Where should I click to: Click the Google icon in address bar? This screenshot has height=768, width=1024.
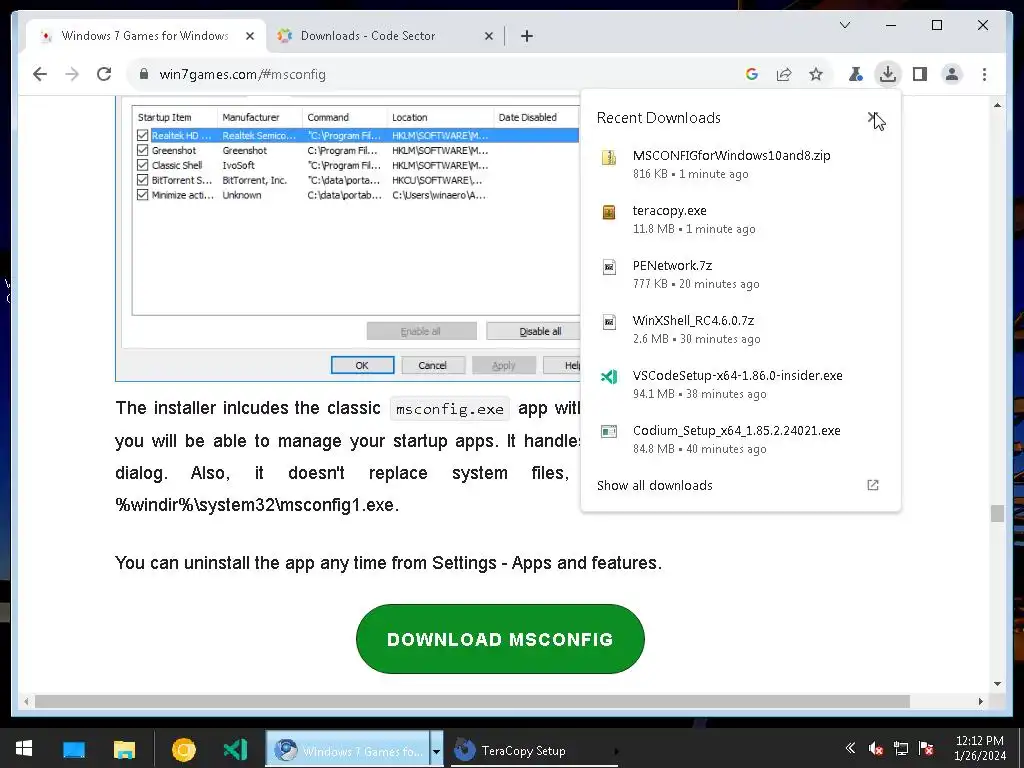[752, 74]
